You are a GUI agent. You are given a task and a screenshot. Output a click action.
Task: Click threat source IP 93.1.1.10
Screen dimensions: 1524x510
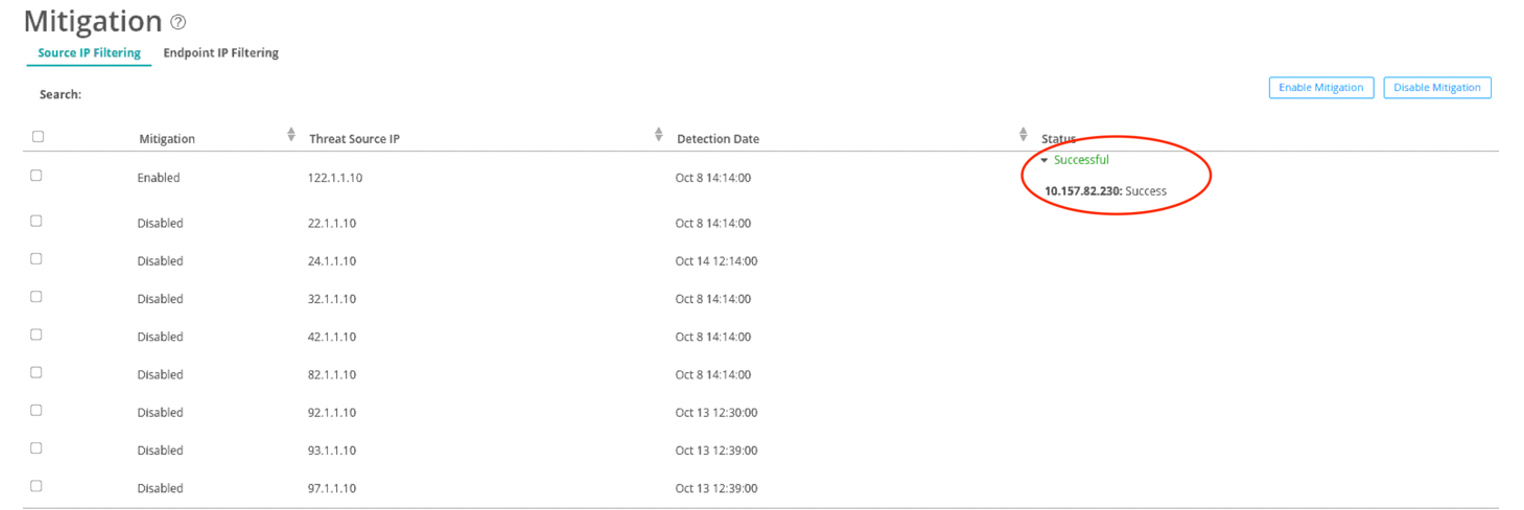point(332,450)
